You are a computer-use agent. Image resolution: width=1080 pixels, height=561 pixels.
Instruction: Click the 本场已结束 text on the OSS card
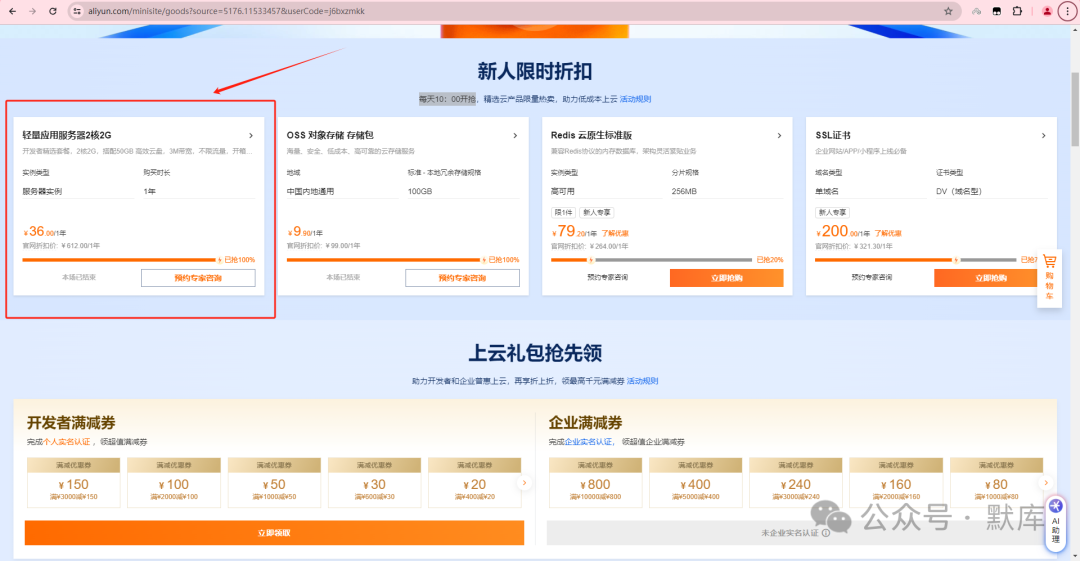coord(343,278)
